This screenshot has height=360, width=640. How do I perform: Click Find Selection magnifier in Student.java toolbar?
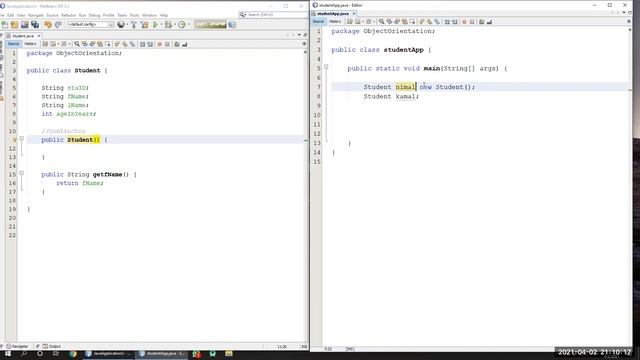pos(77,44)
